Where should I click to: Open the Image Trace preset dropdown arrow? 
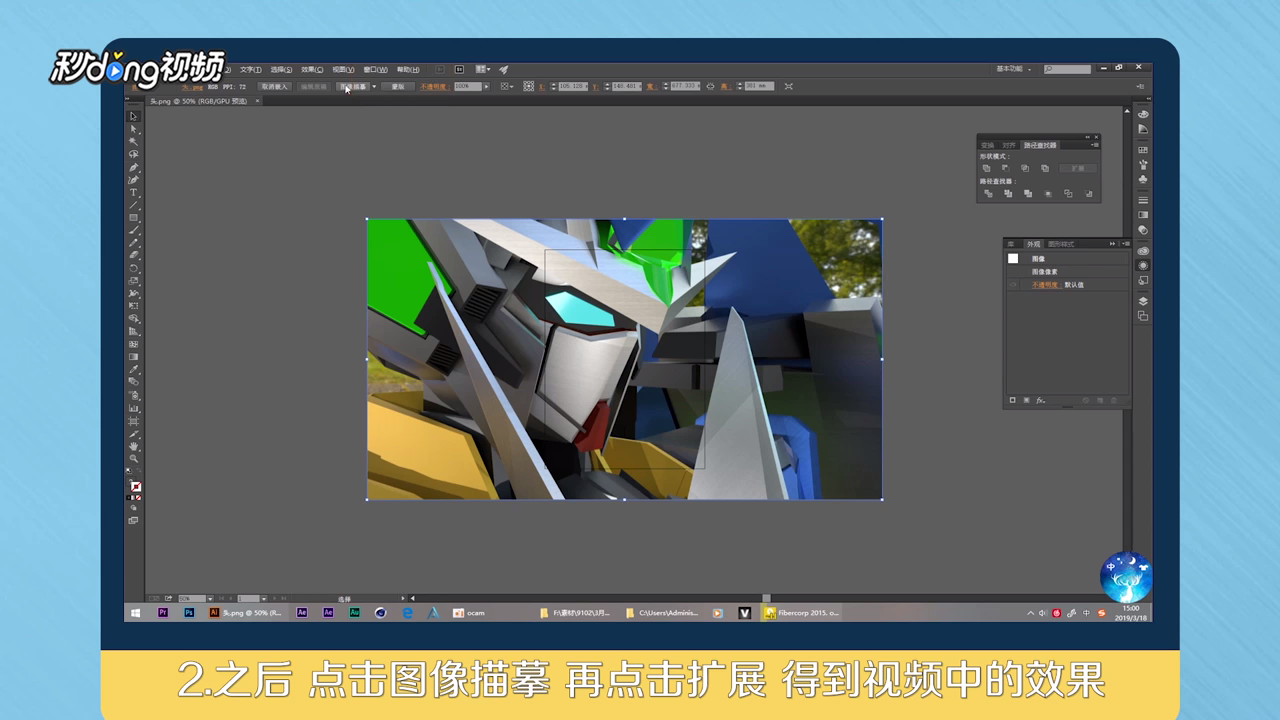coord(374,87)
